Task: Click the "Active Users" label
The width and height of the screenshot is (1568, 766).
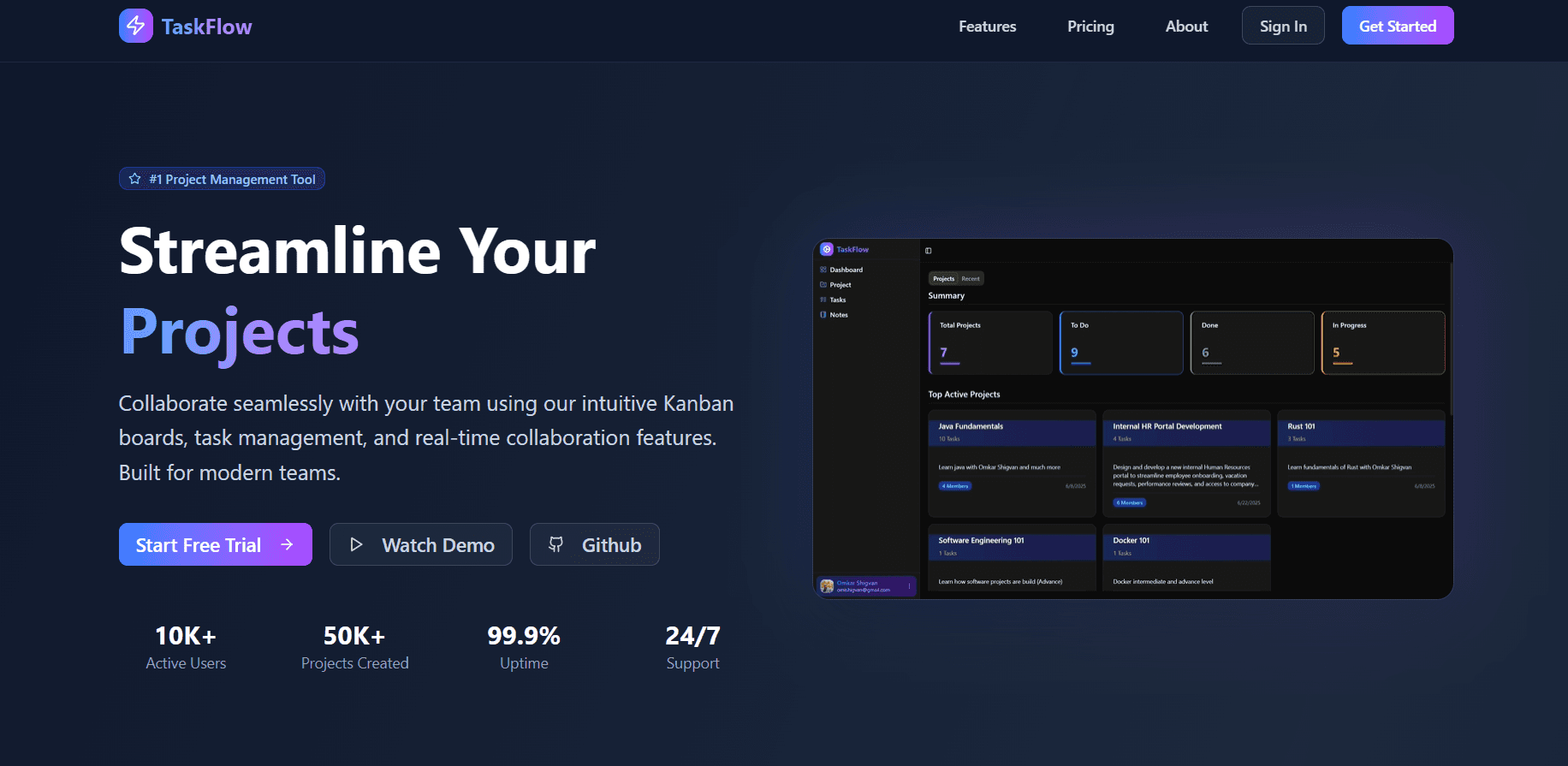Action: click(186, 663)
